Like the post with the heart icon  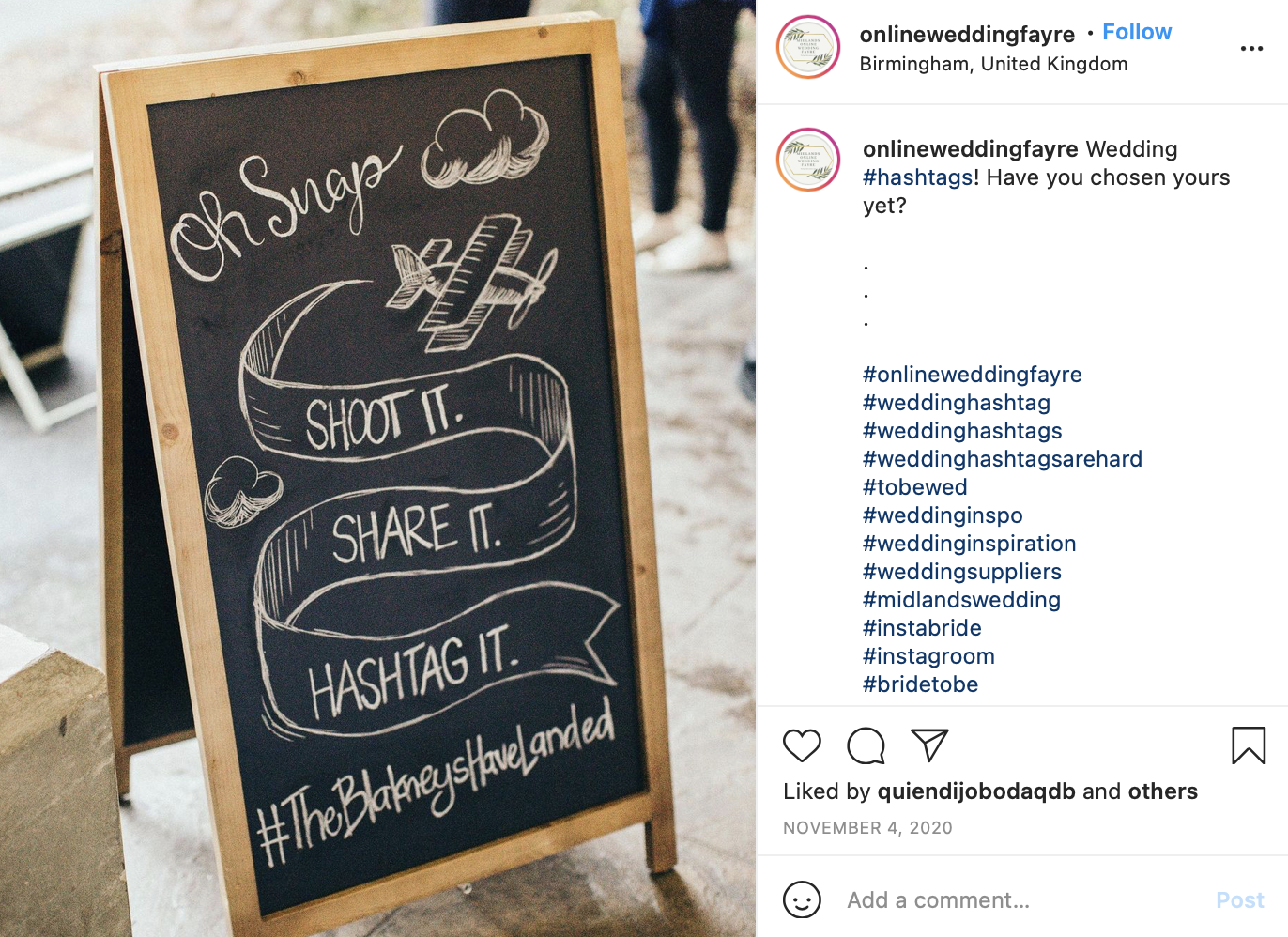[x=802, y=745]
